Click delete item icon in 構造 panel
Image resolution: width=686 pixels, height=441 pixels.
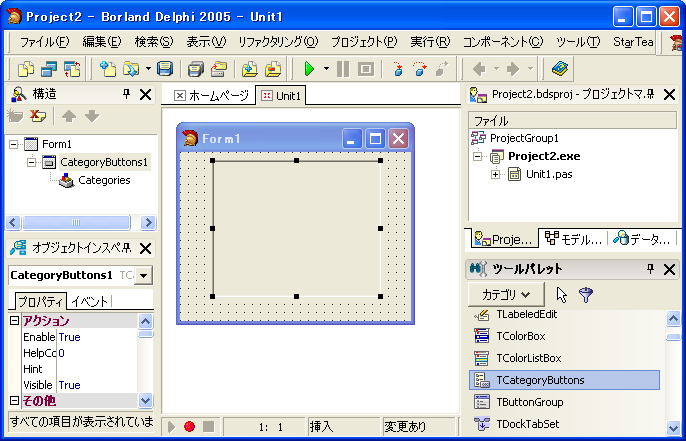(38, 116)
